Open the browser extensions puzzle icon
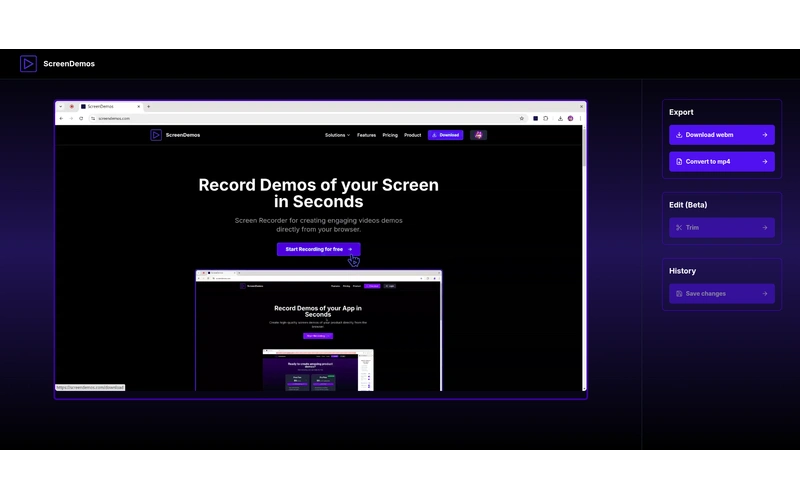Viewport: 800px width, 500px height. [545, 118]
